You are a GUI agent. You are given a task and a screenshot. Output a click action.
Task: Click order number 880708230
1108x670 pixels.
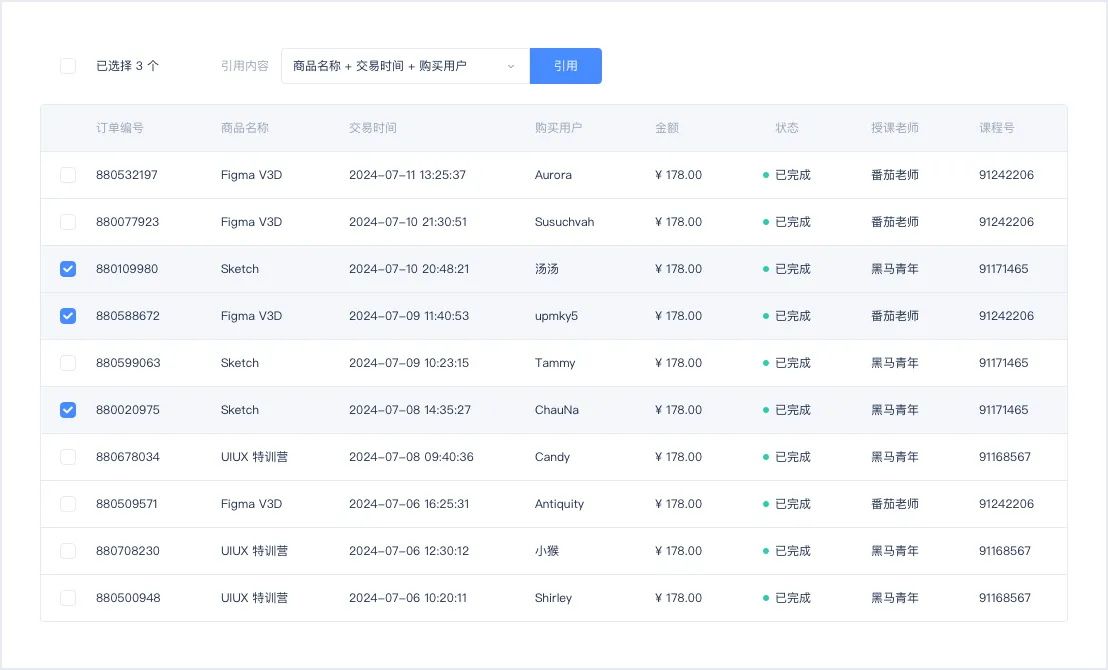[x=128, y=551]
